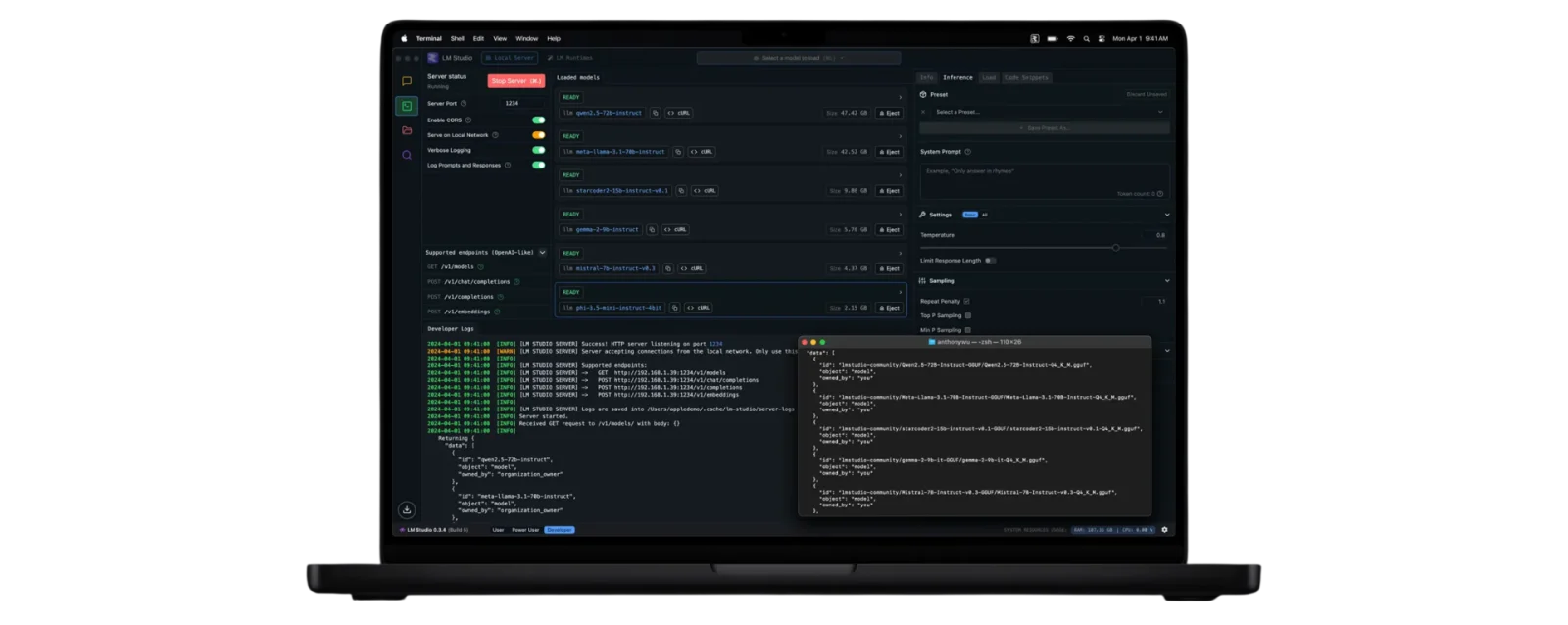Open the help icon for Serve on Local Network
1568x625 pixels.
(x=495, y=135)
